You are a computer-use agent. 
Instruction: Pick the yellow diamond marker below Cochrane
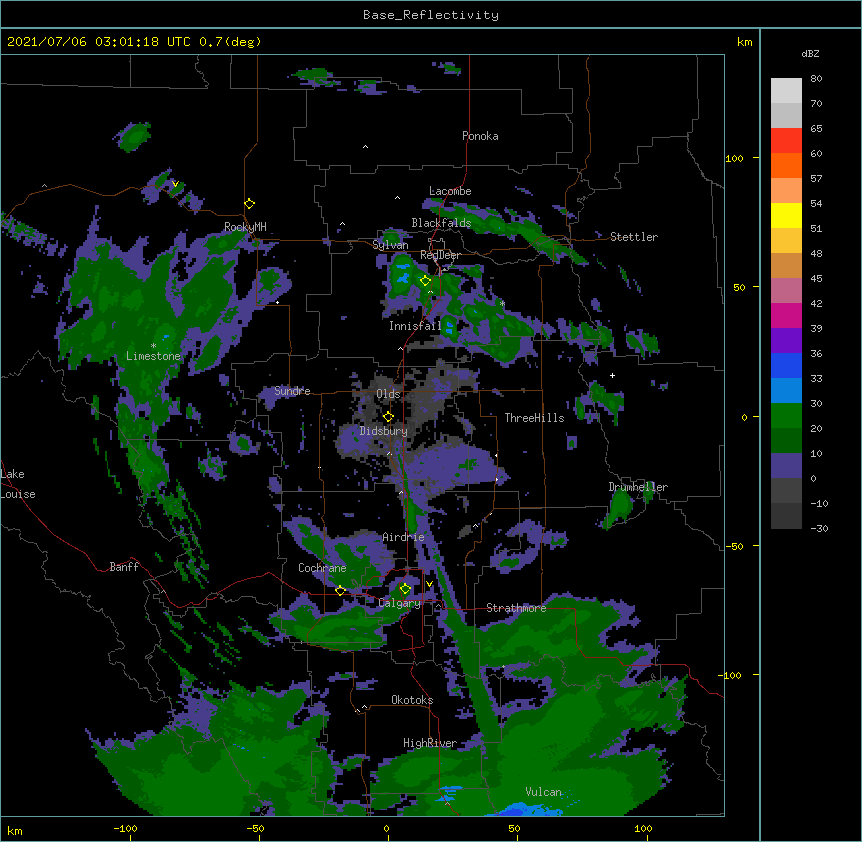[x=340, y=591]
